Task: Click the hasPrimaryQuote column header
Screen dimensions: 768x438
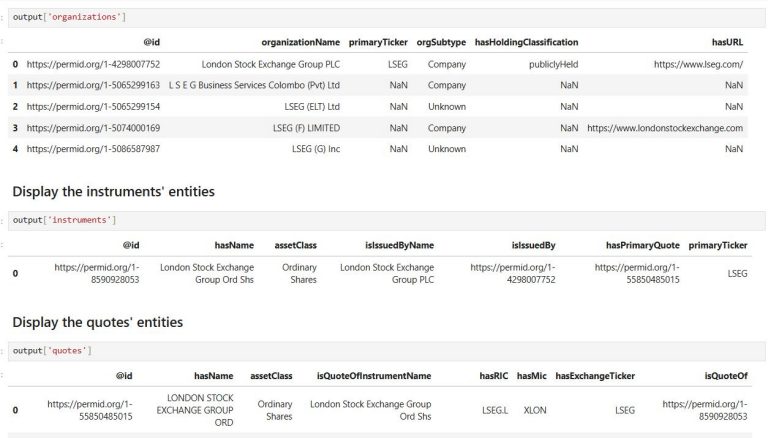Action: coord(642,245)
